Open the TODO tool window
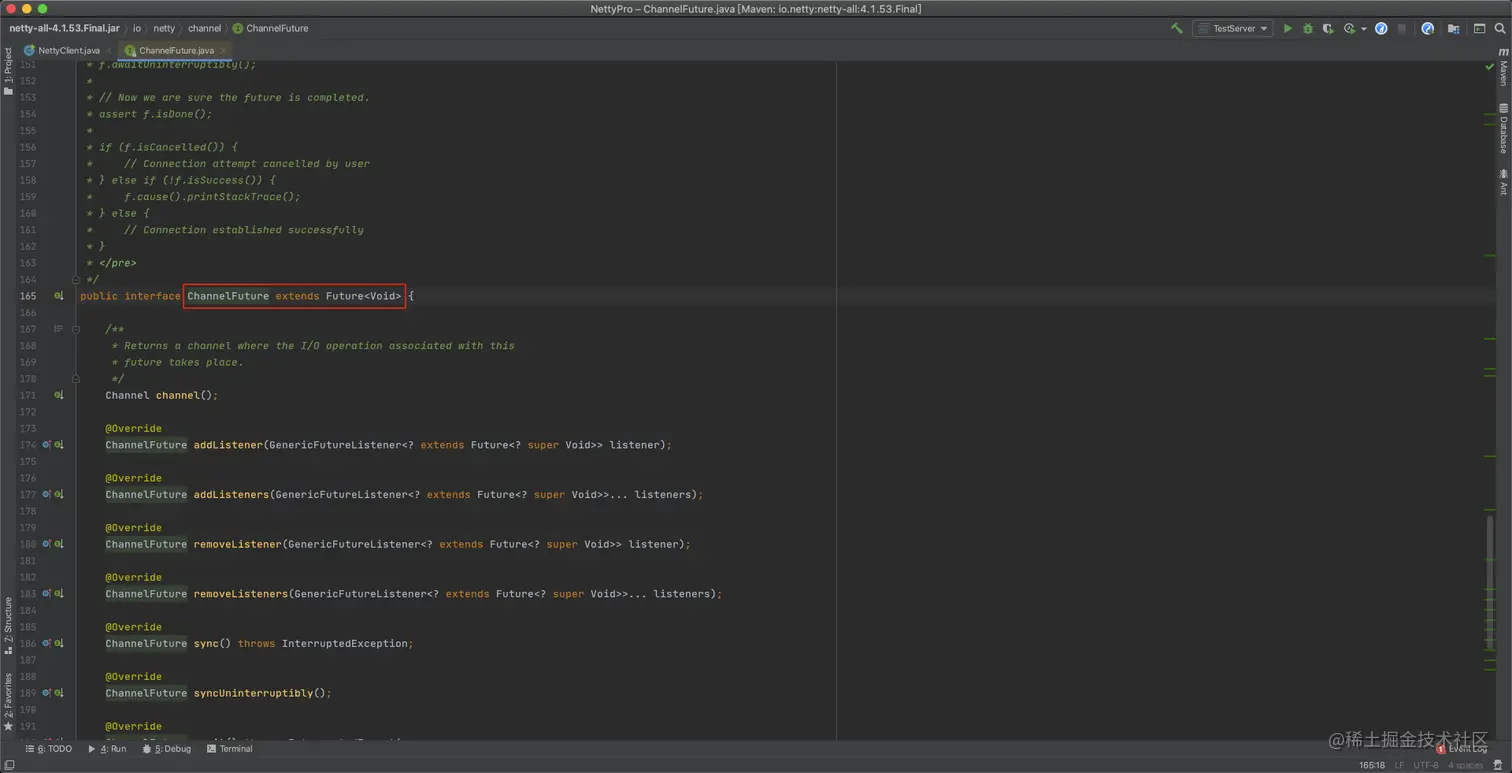The image size is (1512, 773). (x=49, y=749)
